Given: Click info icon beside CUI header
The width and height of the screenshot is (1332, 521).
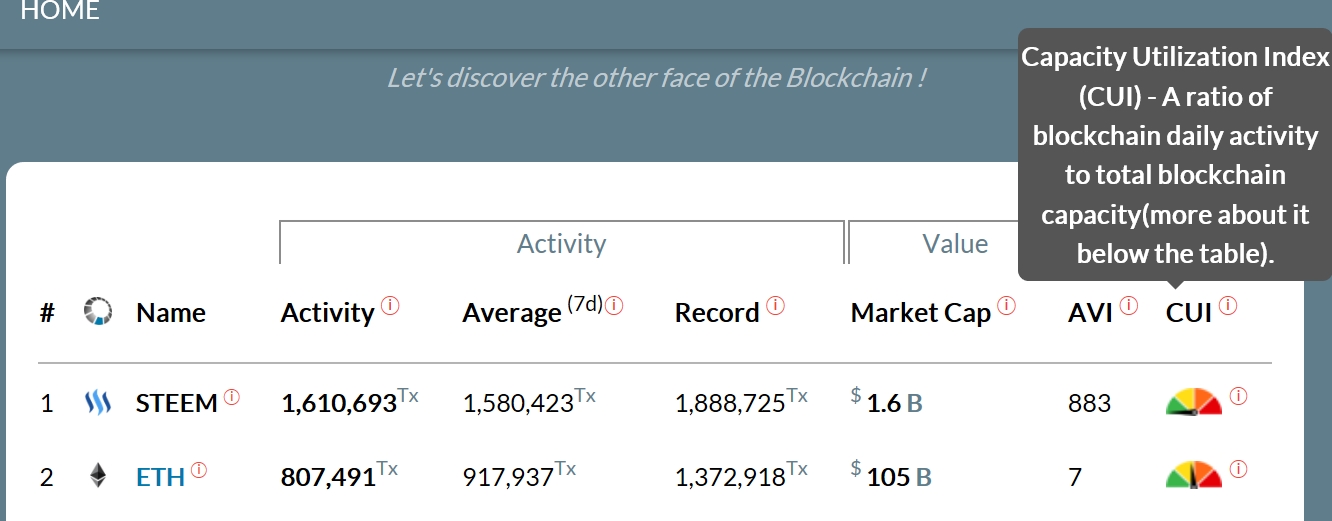Looking at the screenshot, I should pyautogui.click(x=1228, y=306).
